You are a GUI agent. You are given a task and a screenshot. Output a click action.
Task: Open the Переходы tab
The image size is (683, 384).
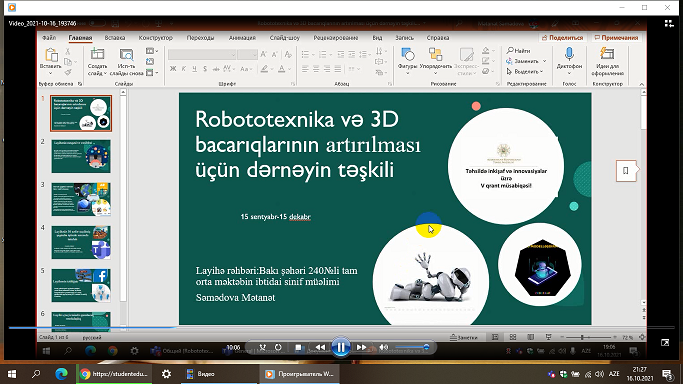click(200, 38)
